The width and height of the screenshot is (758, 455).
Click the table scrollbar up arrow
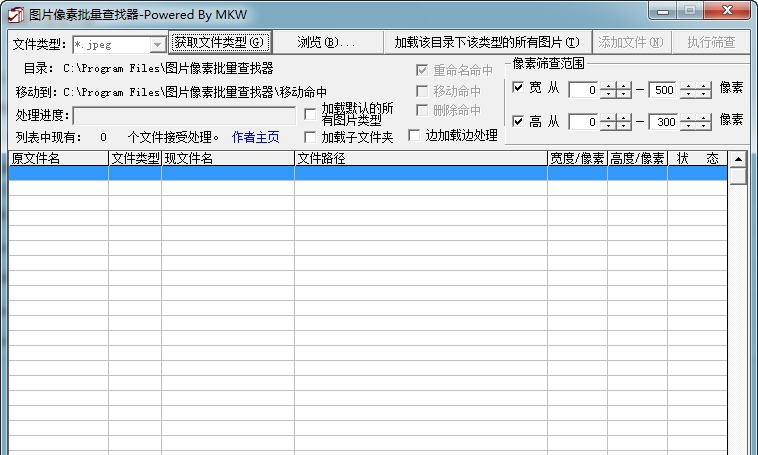[x=738, y=159]
